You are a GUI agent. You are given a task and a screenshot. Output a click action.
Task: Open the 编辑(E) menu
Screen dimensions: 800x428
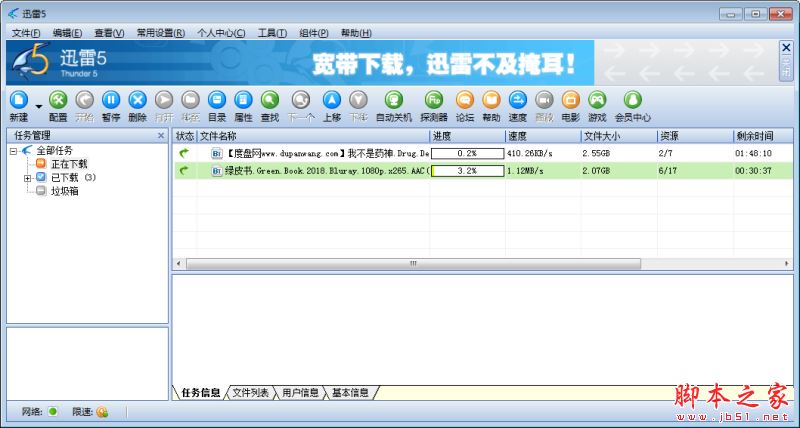pyautogui.click(x=67, y=33)
